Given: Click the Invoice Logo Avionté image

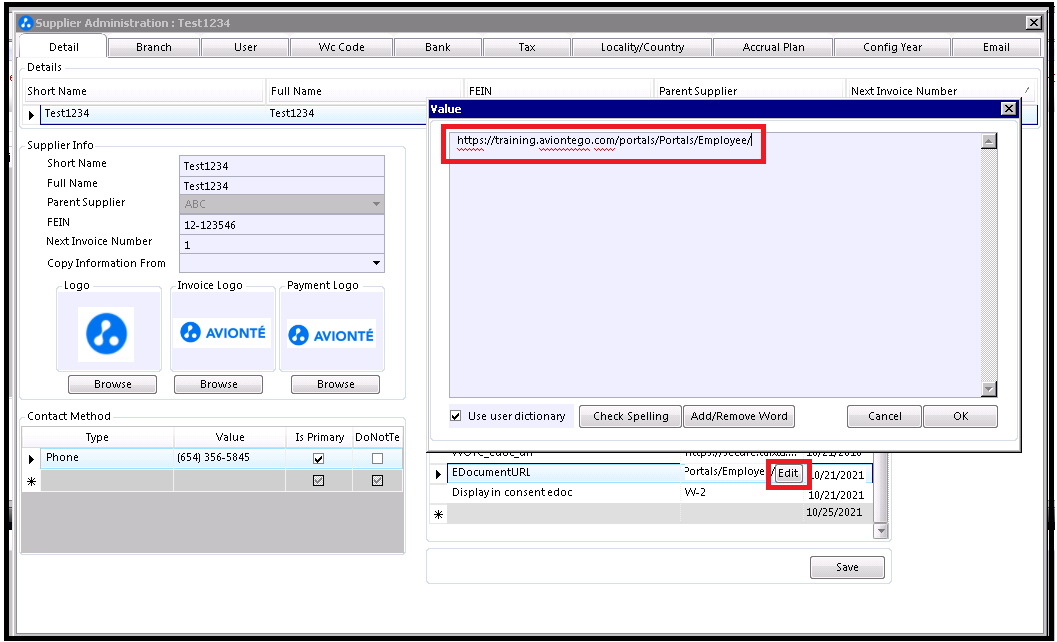Looking at the screenshot, I should click(x=221, y=332).
